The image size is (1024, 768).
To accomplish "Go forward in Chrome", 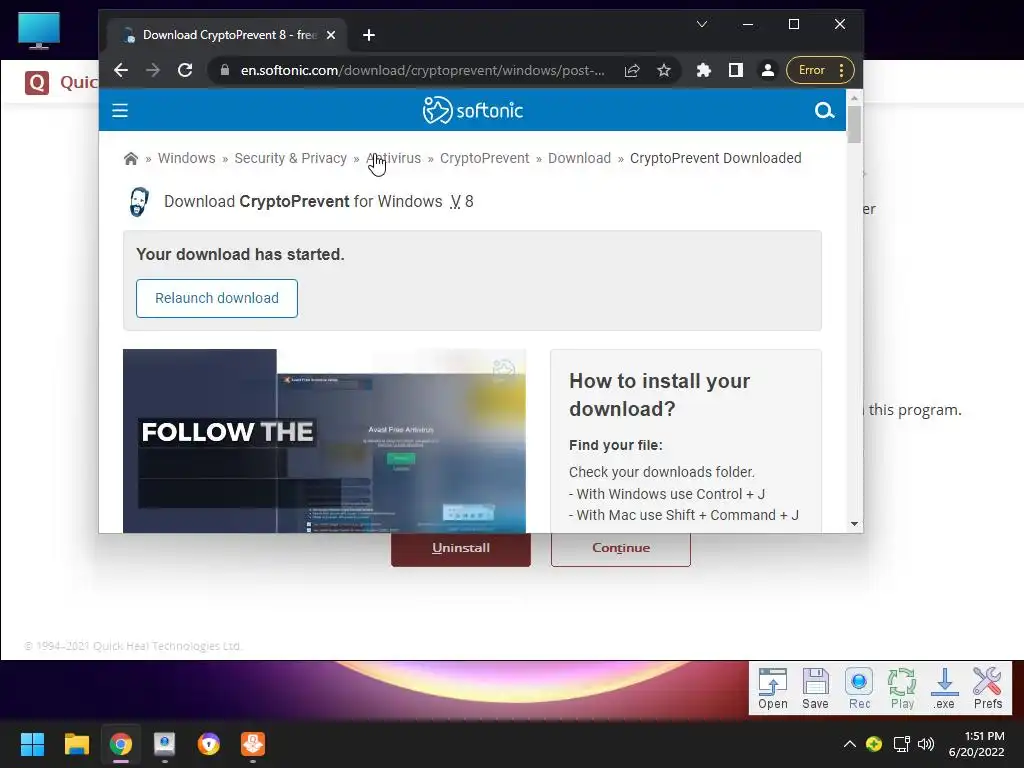I will pyautogui.click(x=153, y=71).
